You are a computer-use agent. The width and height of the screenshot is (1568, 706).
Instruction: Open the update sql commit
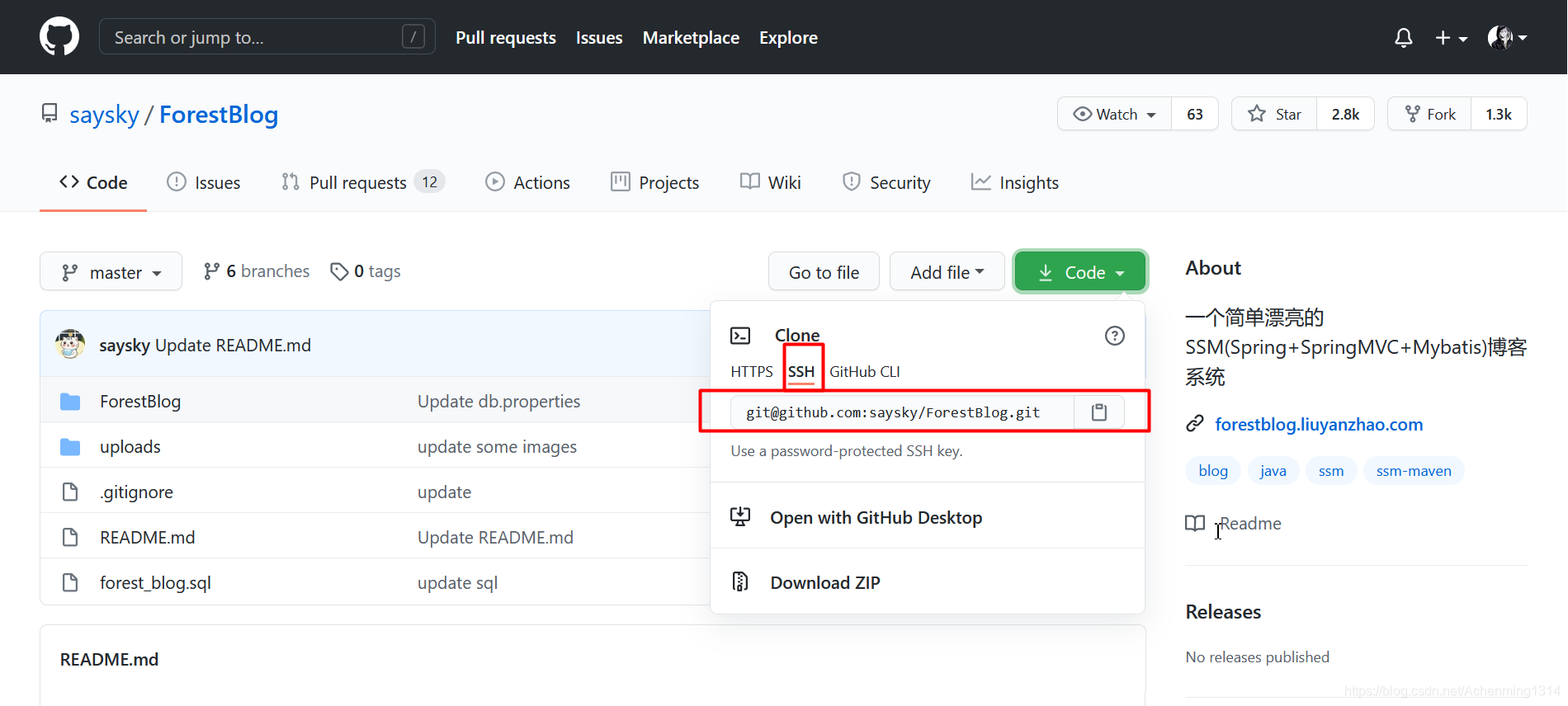(457, 583)
